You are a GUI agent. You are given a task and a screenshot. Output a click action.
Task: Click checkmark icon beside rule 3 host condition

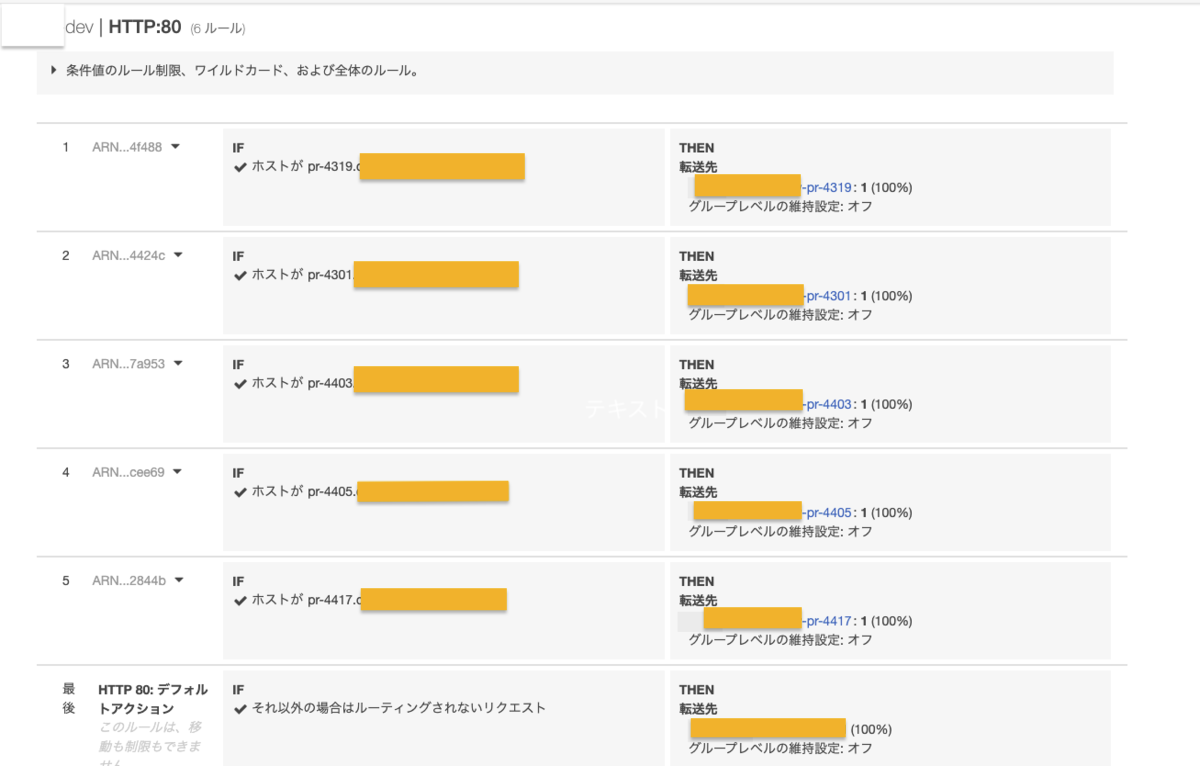[x=238, y=385]
